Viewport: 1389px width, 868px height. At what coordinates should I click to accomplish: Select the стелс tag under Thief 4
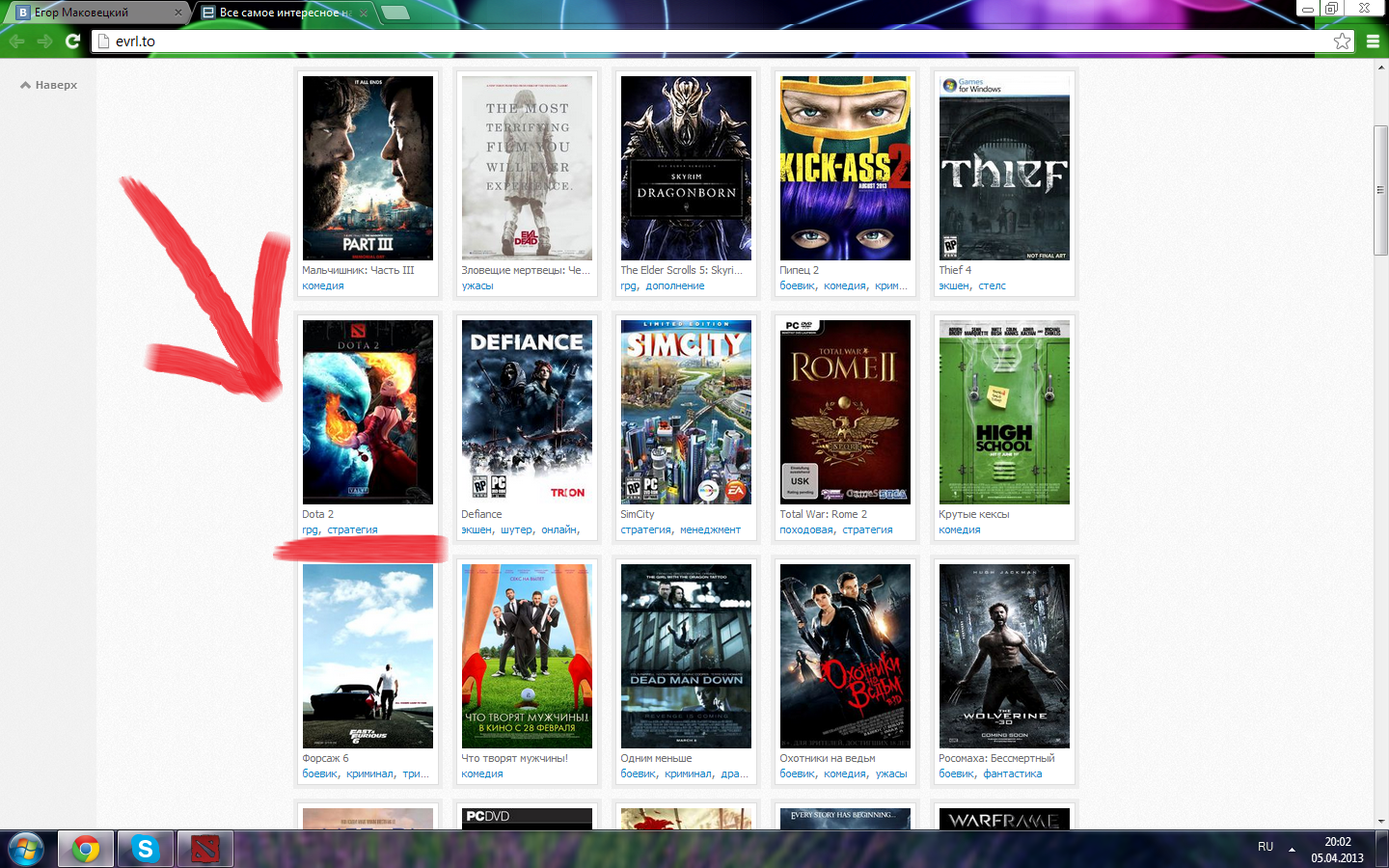(992, 285)
